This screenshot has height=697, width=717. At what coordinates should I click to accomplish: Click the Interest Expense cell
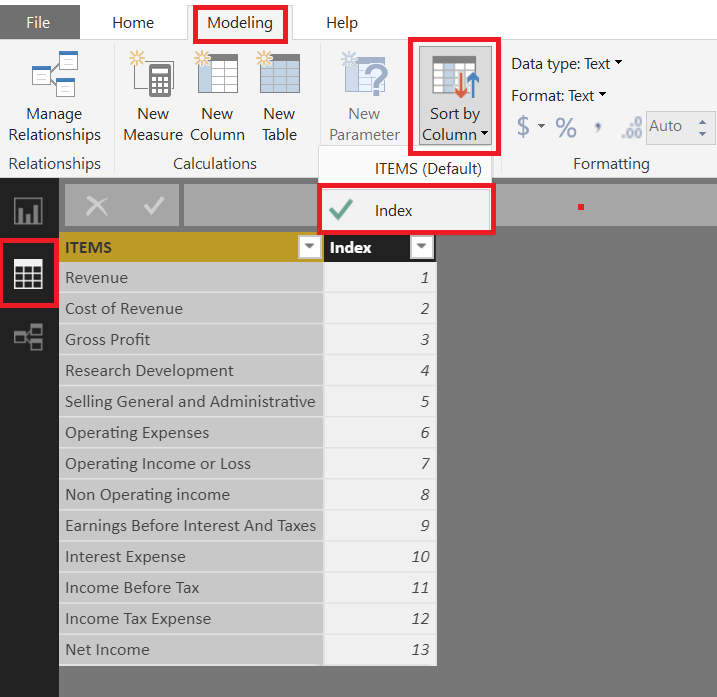point(191,557)
